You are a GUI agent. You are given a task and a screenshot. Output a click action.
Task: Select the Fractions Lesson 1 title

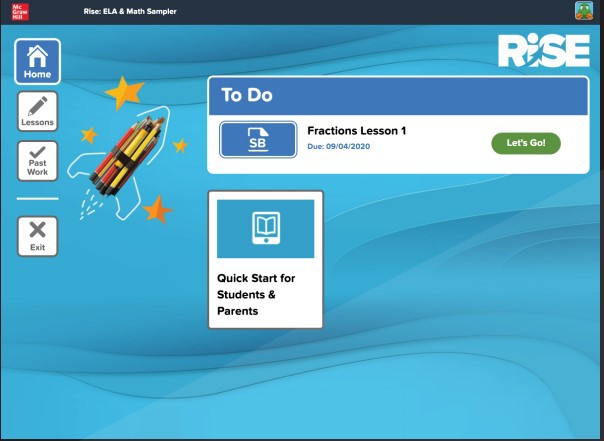tap(356, 131)
